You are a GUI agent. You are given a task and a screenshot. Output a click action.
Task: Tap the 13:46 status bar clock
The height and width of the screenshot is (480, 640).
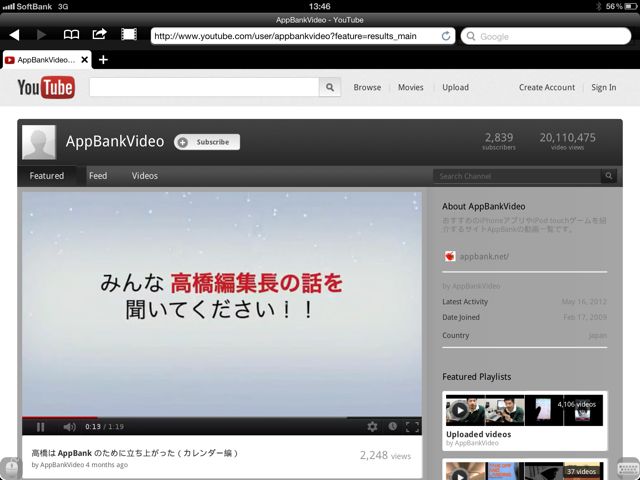pyautogui.click(x=320, y=6)
